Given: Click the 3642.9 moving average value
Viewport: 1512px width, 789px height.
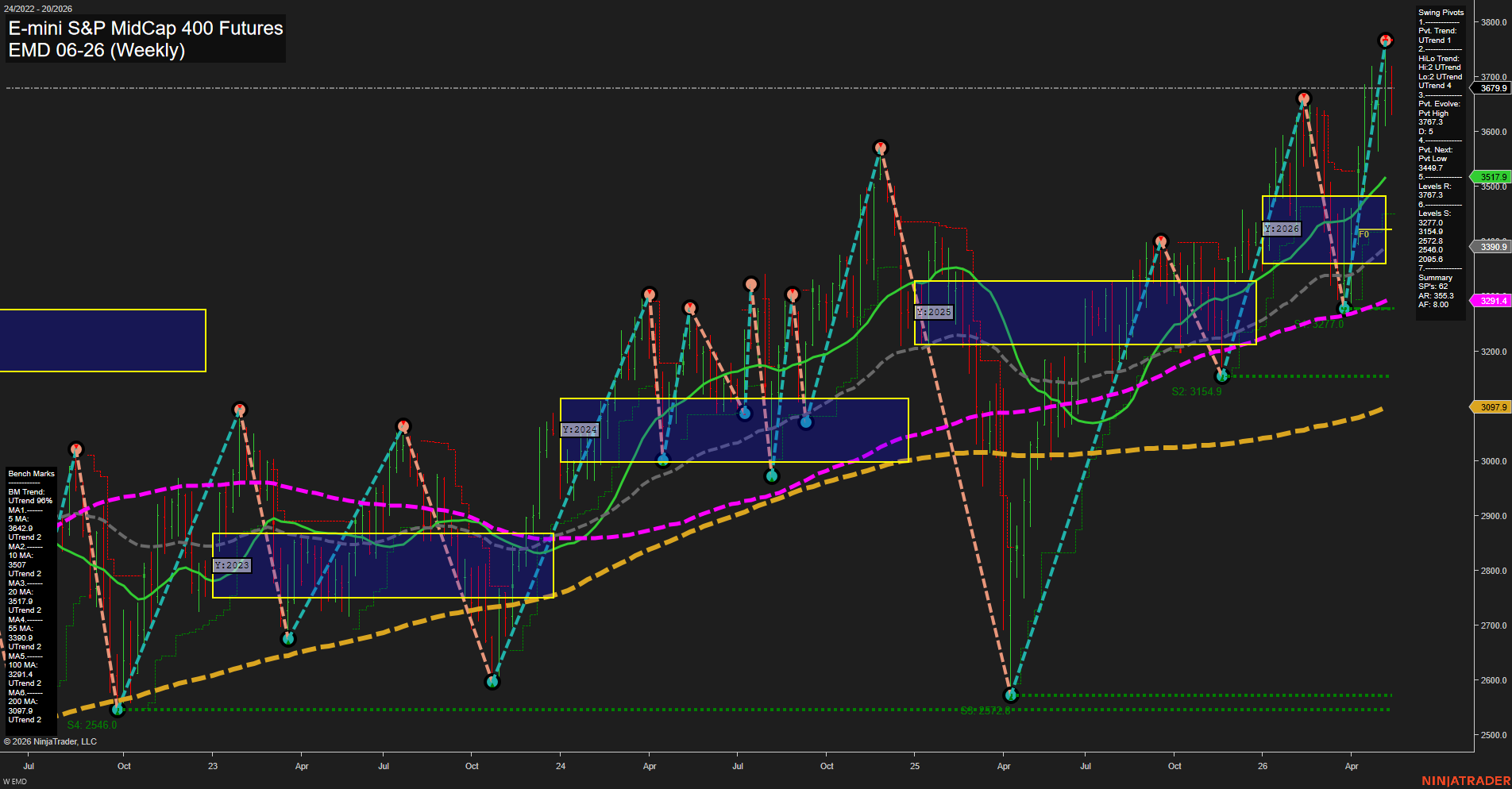Looking at the screenshot, I should (21, 529).
